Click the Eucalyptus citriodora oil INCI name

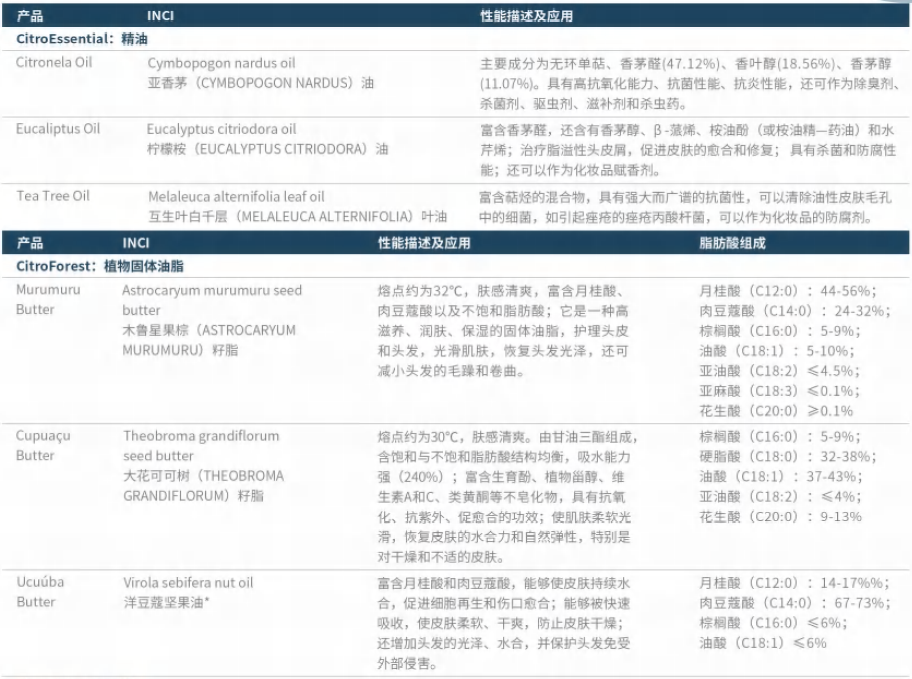(222, 129)
